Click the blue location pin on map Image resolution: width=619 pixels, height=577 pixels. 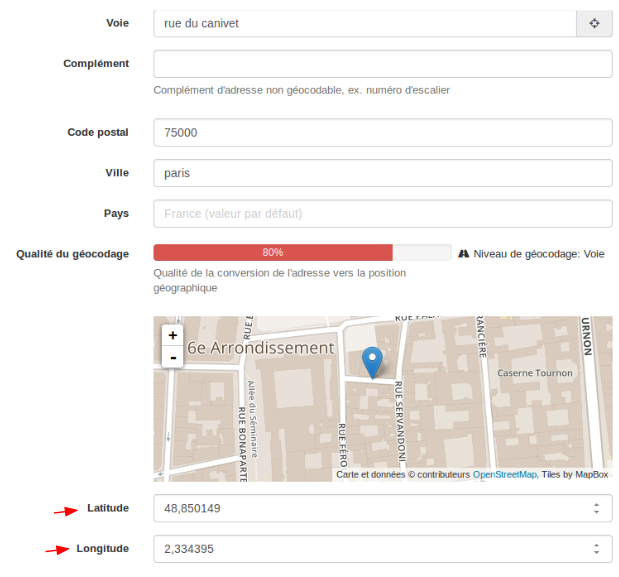click(x=372, y=362)
